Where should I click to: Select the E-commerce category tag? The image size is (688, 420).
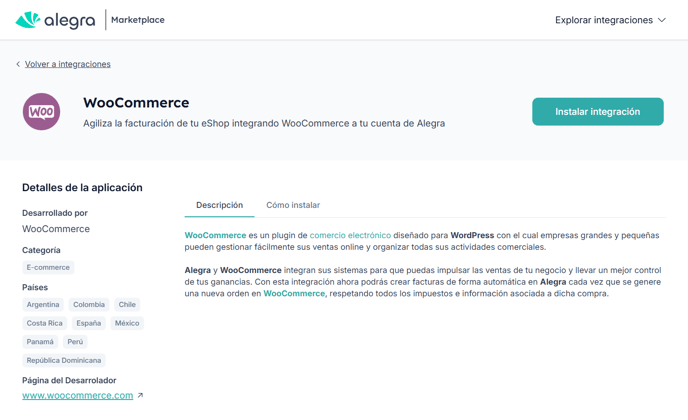coord(48,267)
